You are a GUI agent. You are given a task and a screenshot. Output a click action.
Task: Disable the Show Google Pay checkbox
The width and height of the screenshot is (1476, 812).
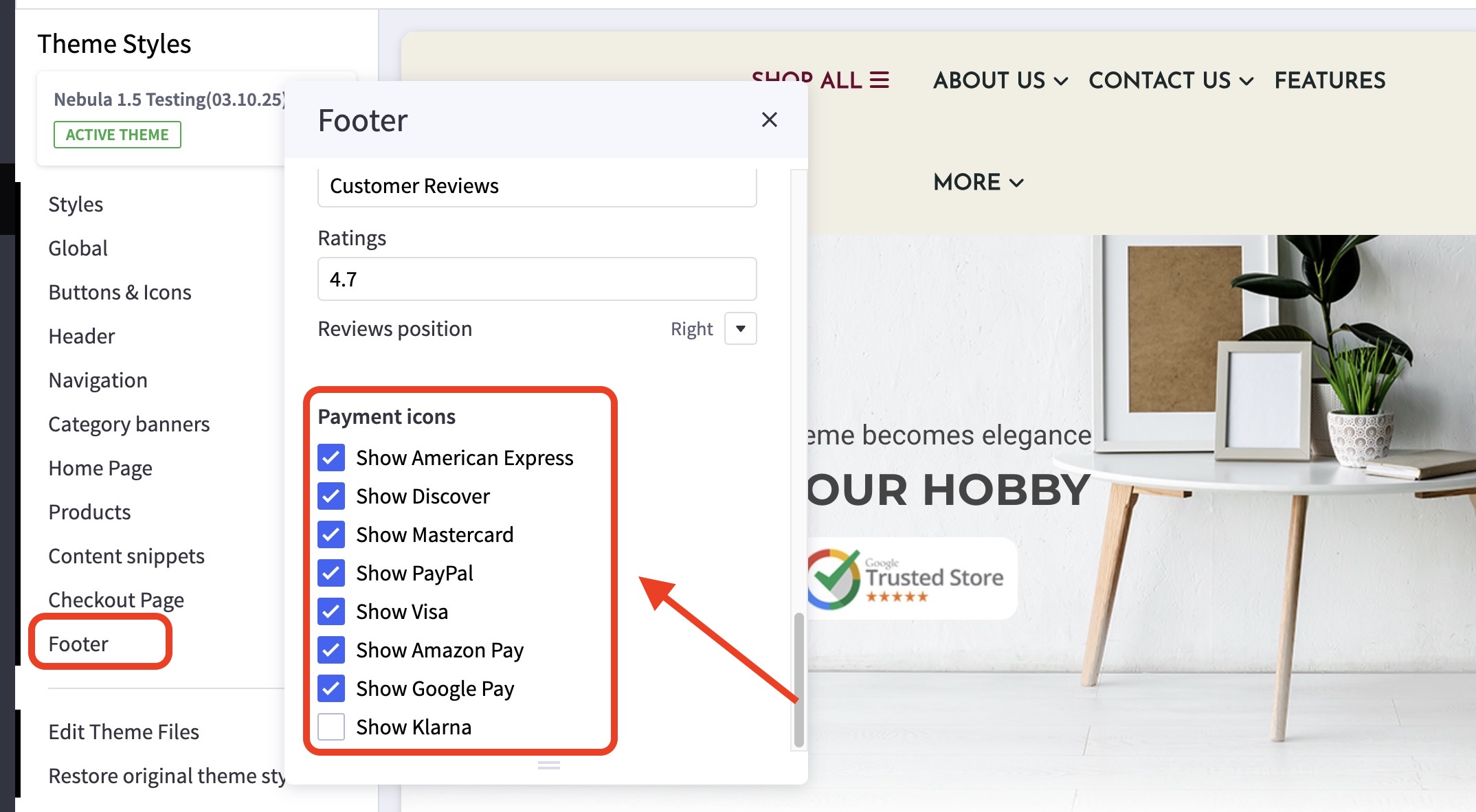(331, 688)
